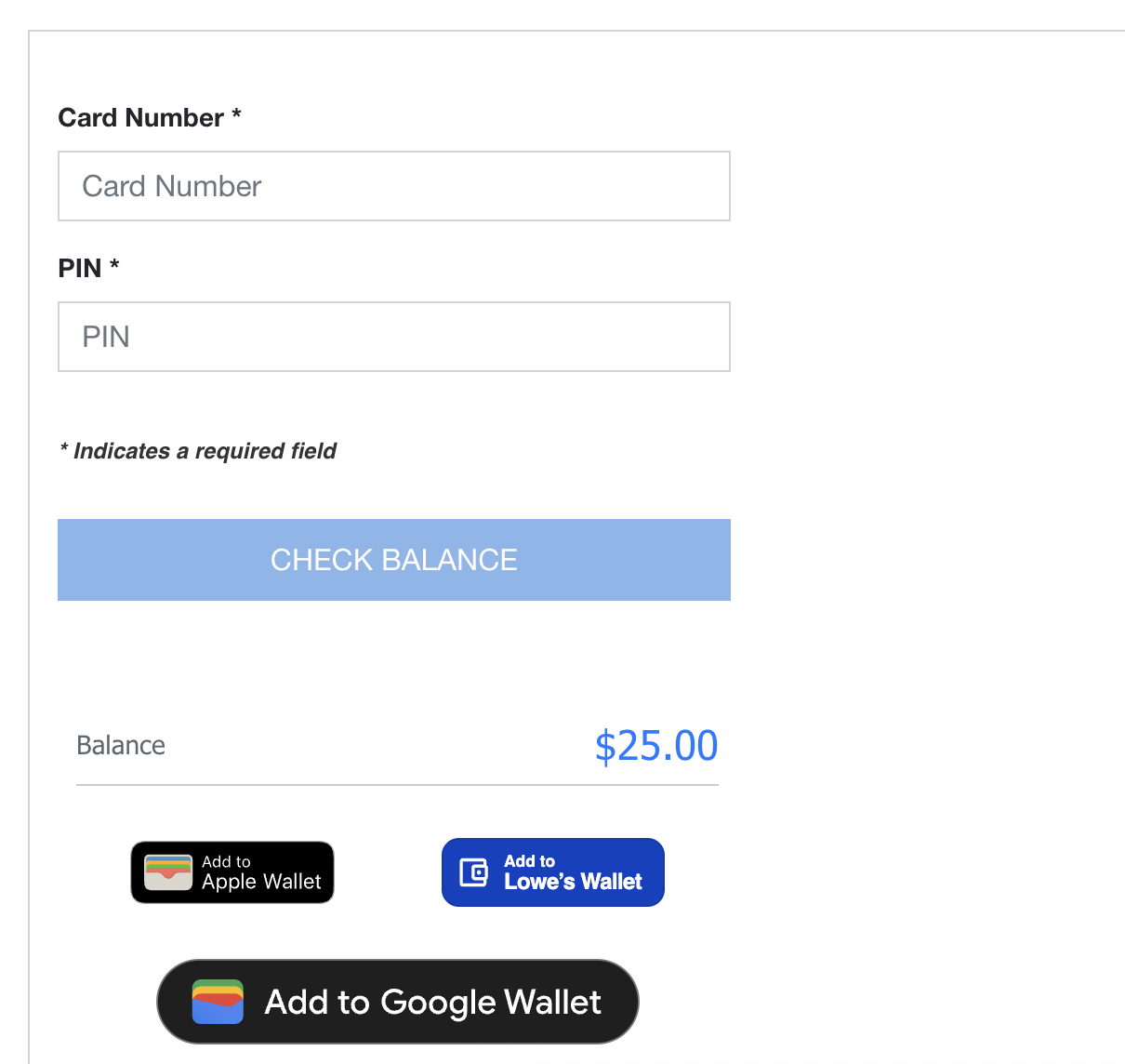
Task: Click the Card Number field label
Action: tap(140, 118)
